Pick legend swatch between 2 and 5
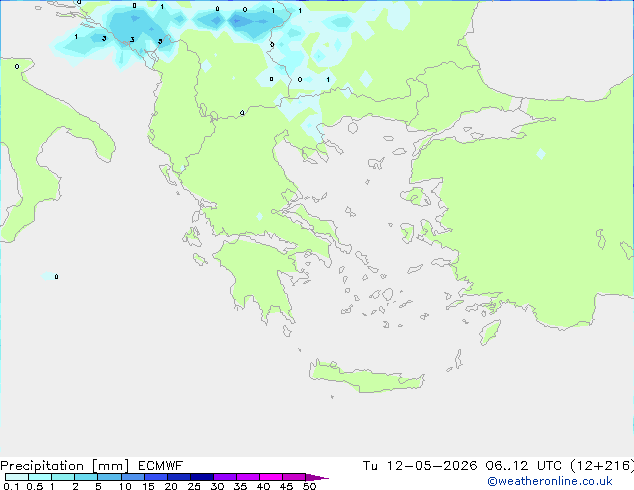The image size is (634, 490). click(86, 477)
